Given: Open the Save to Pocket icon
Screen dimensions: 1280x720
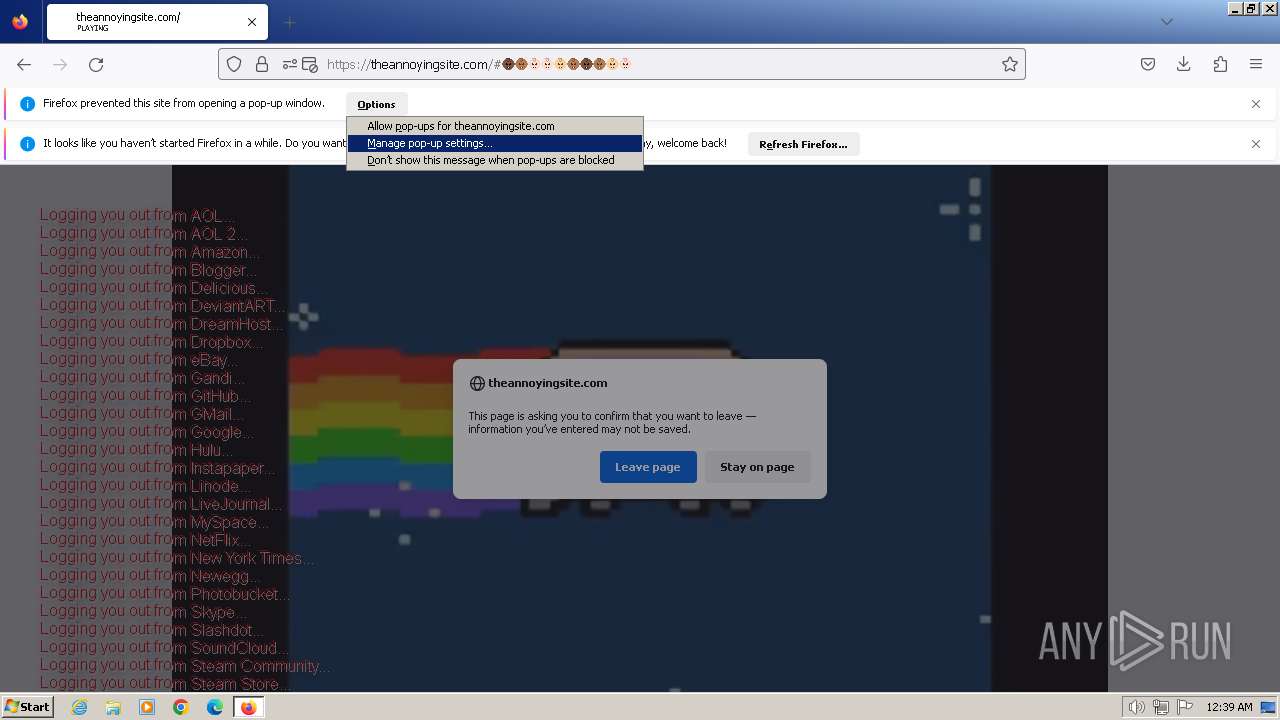Looking at the screenshot, I should coord(1148,64).
